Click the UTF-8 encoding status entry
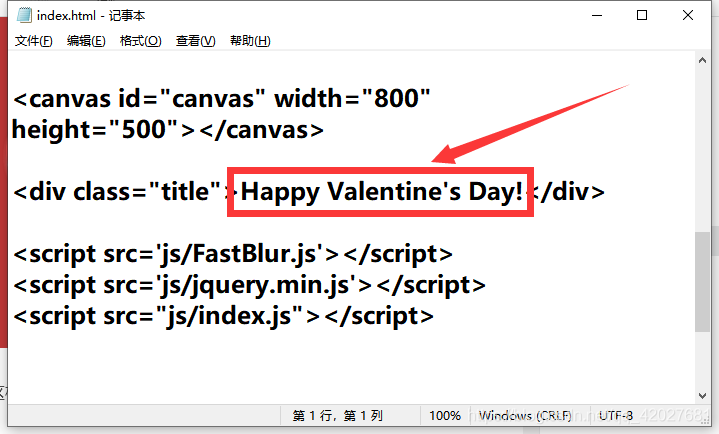Screen dimensions: 719x434 tap(615, 416)
